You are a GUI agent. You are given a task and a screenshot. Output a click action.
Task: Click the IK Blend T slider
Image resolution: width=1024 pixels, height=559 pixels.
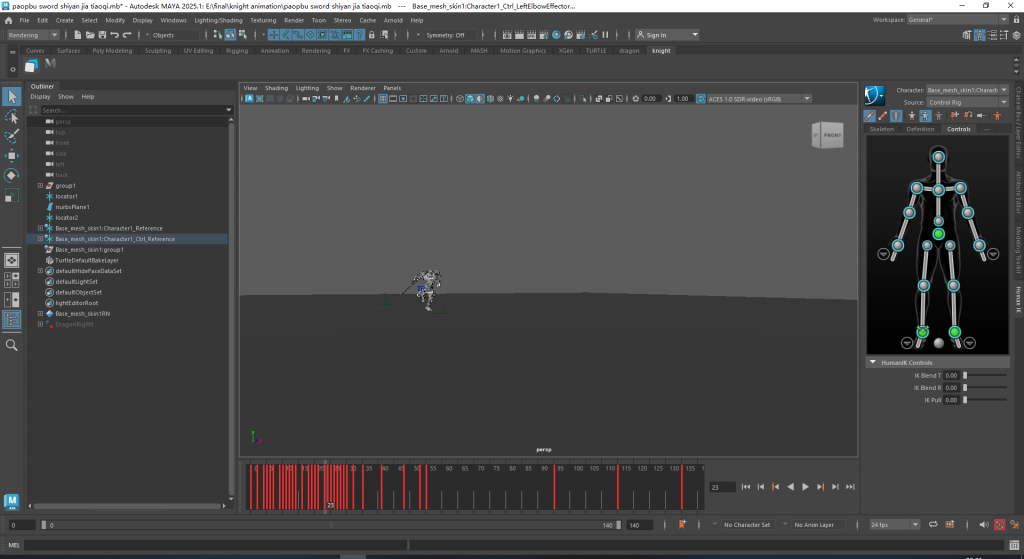pos(985,375)
